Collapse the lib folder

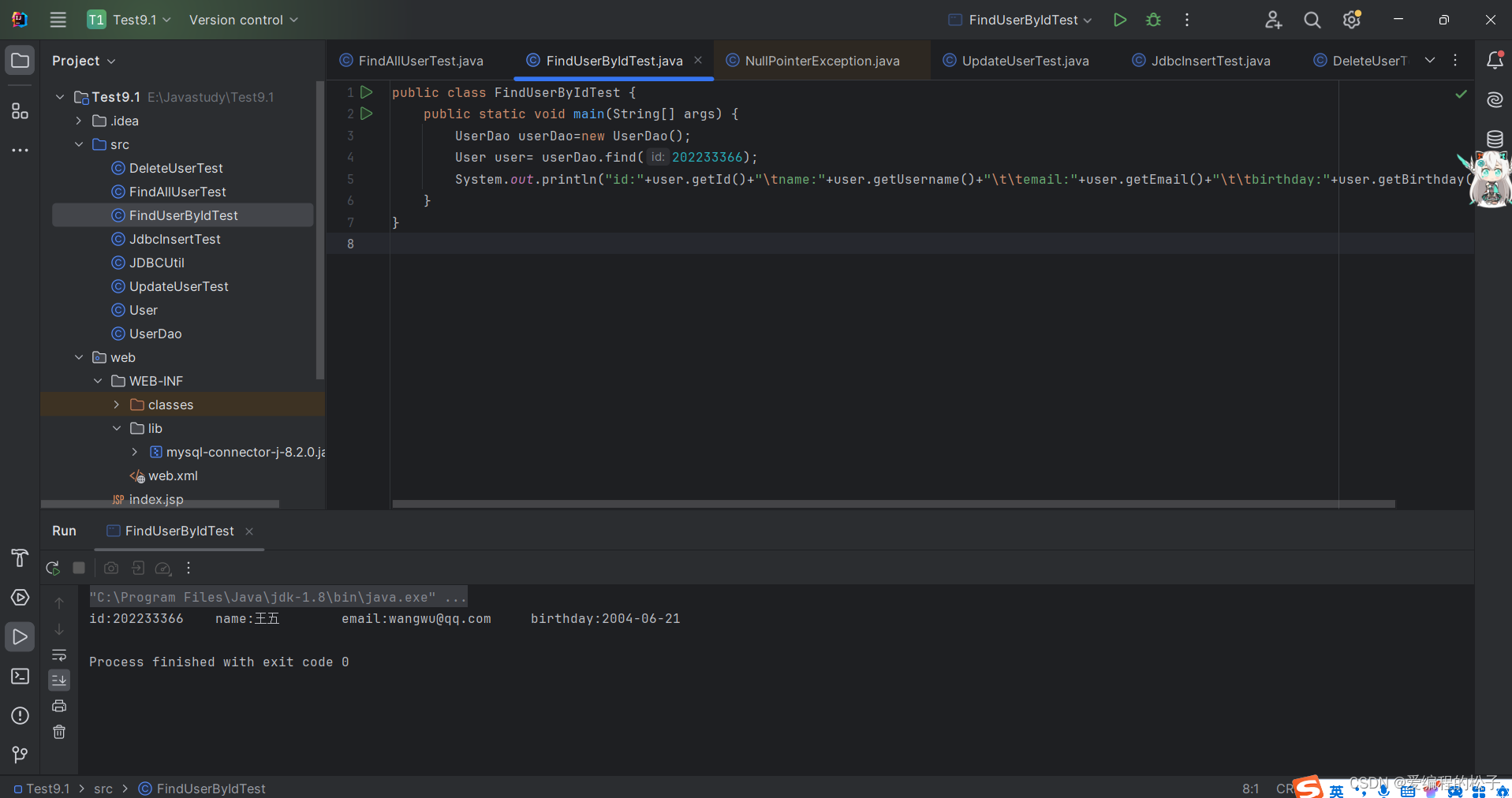(x=117, y=428)
